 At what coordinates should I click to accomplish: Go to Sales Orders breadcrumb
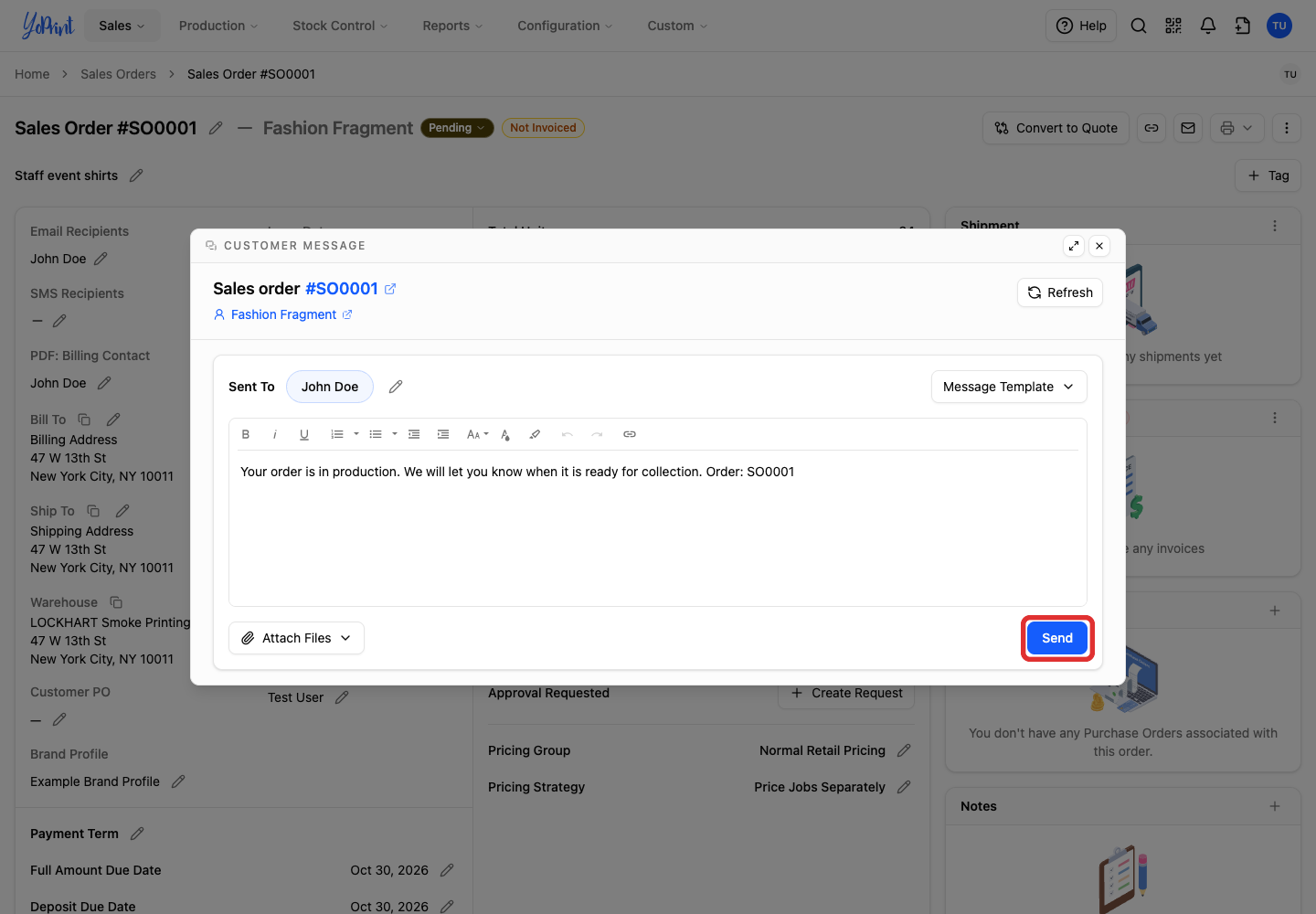(x=118, y=74)
